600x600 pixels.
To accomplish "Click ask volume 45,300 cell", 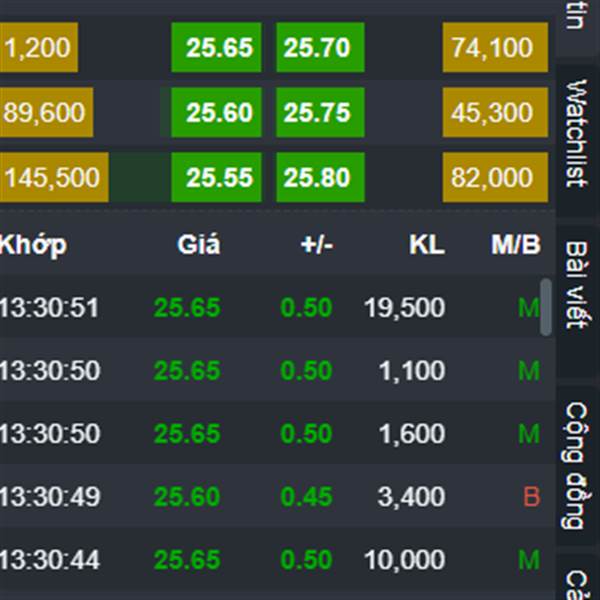I will [x=495, y=112].
